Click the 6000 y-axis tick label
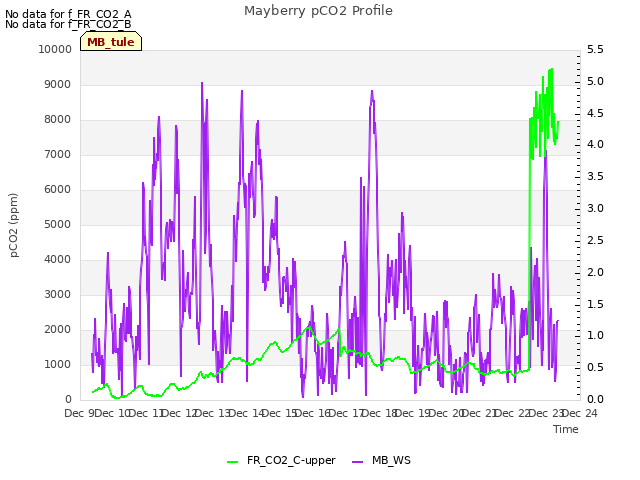 click(x=57, y=189)
